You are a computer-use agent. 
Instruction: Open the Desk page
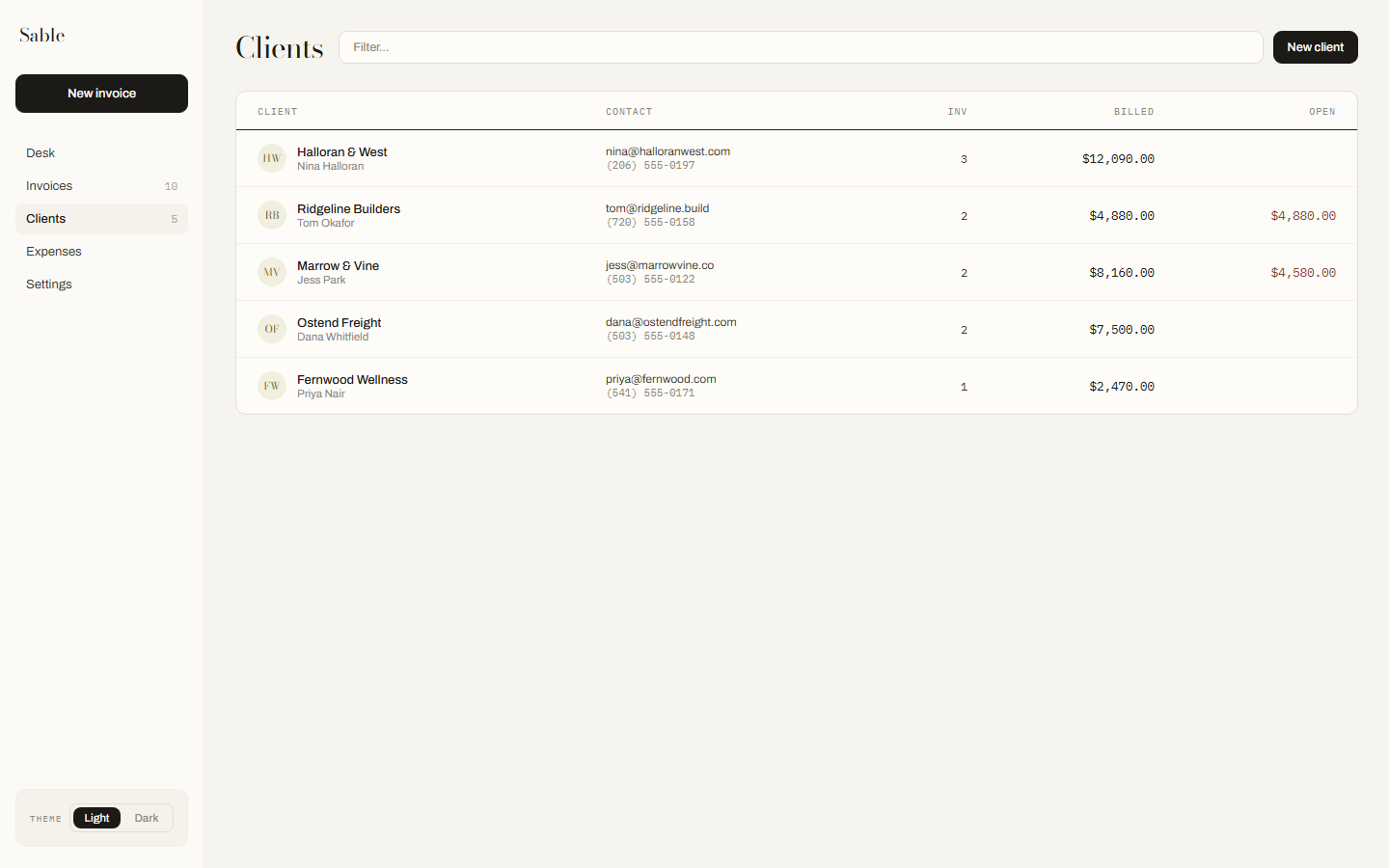pyautogui.click(x=101, y=153)
